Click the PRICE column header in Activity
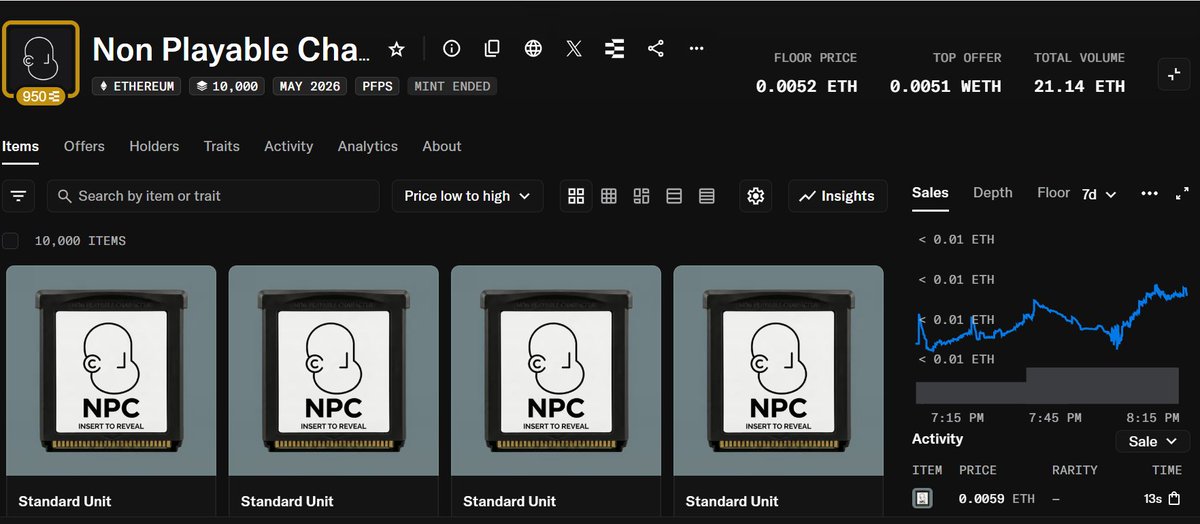1200x524 pixels. pyautogui.click(x=978, y=470)
